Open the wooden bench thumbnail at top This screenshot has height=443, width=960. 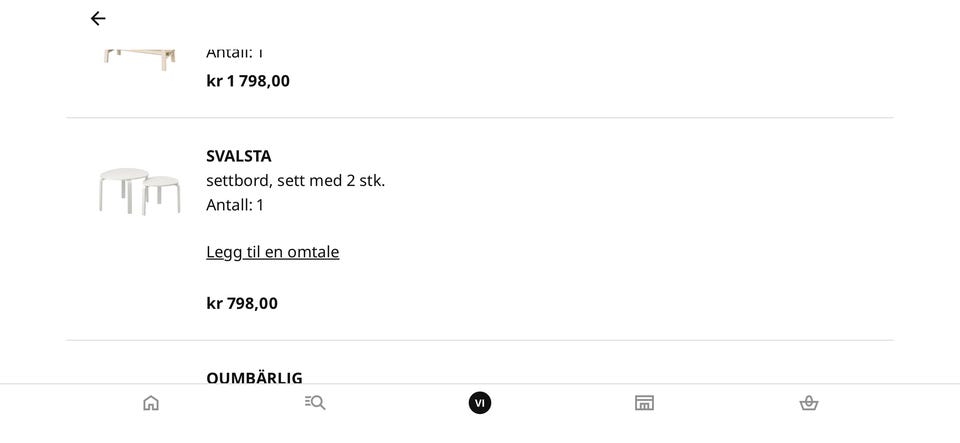coord(140,59)
